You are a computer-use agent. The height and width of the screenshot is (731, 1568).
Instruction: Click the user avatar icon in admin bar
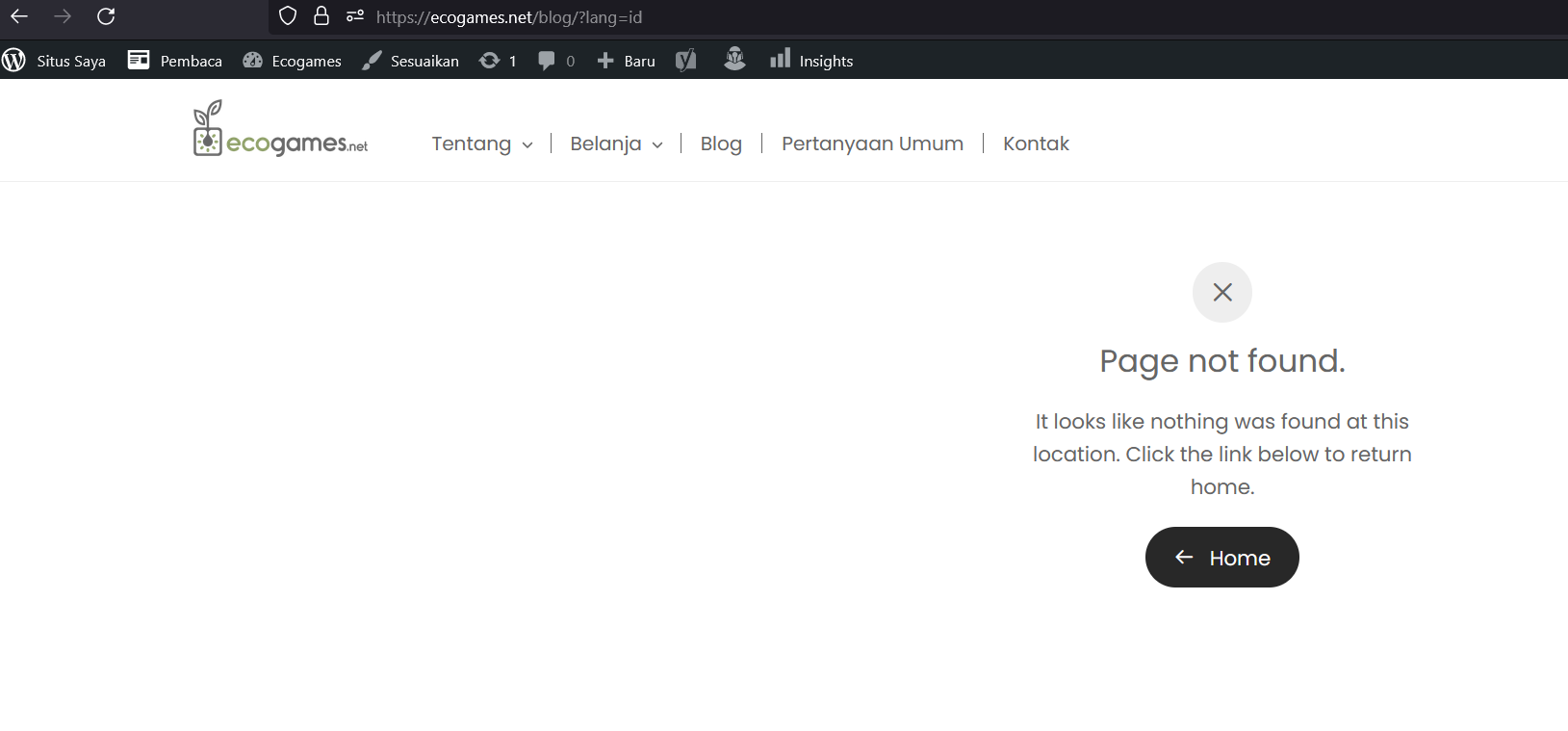734,60
